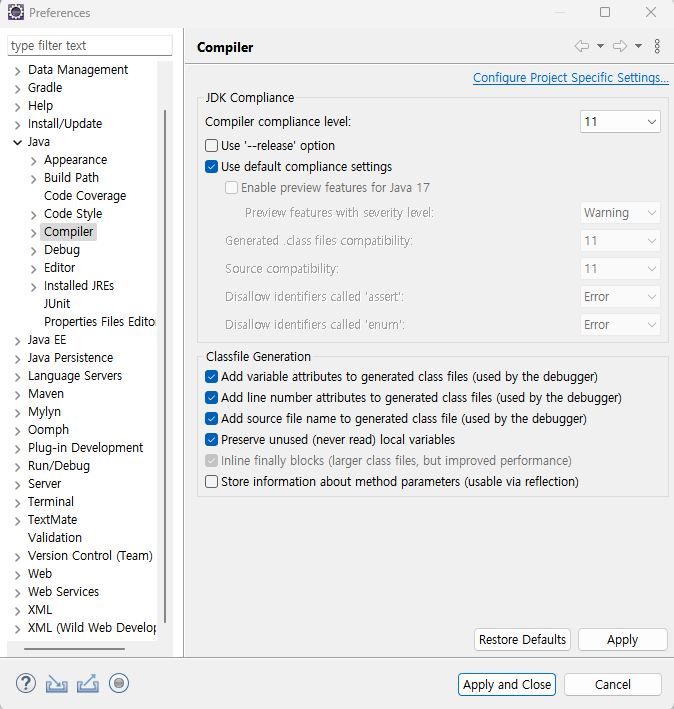Select Oomph in the tree
This screenshot has height=709, width=674.
[x=48, y=430]
